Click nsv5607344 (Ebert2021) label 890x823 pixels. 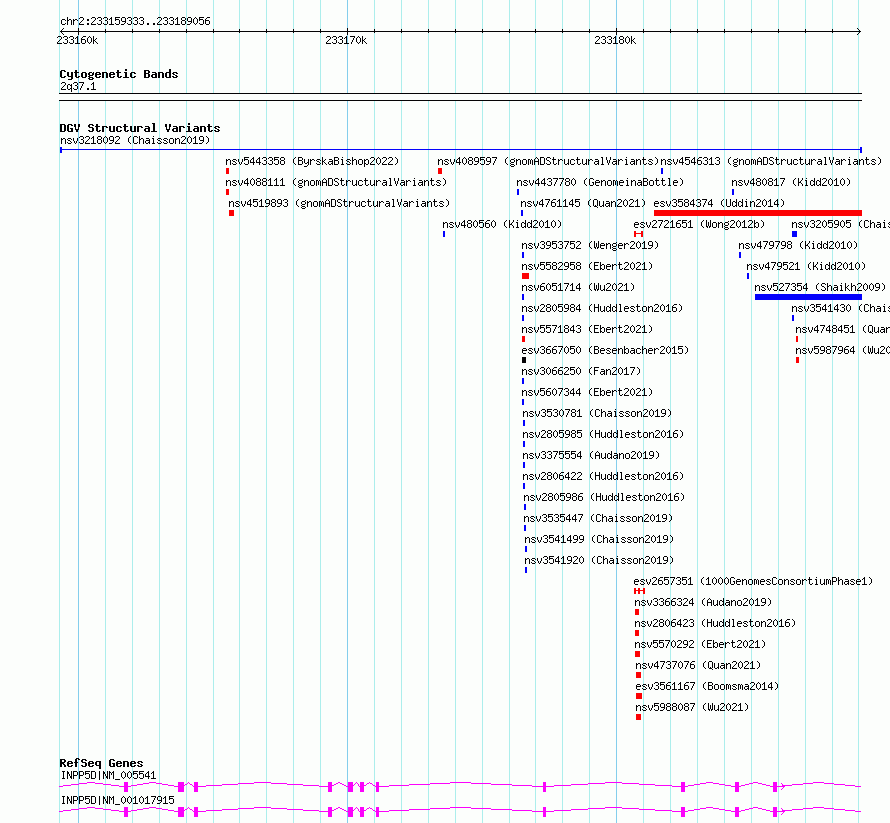[x=587, y=392]
